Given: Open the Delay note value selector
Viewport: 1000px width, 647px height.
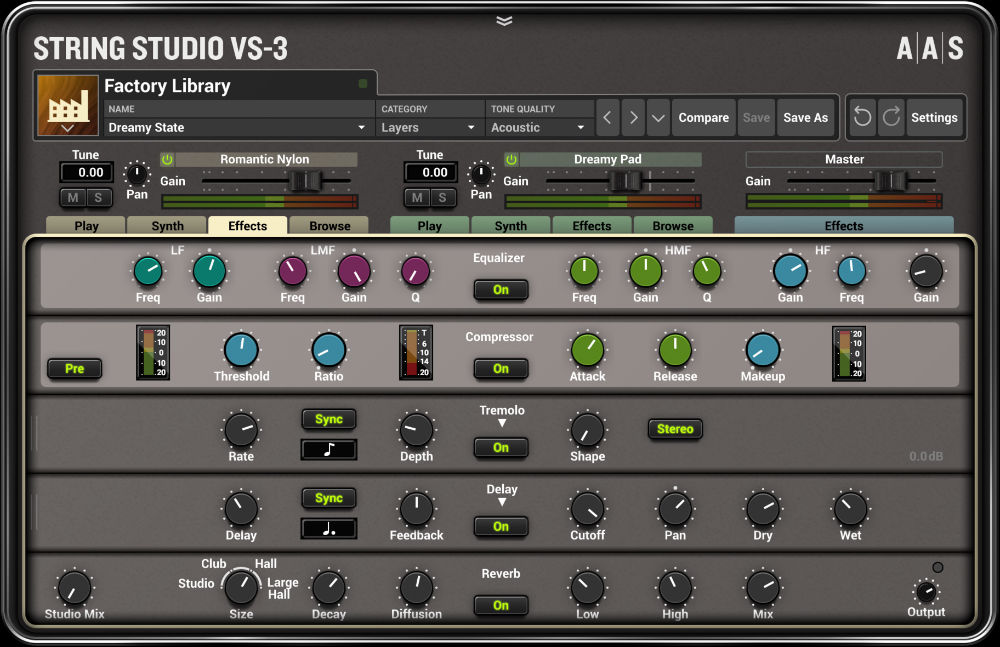Looking at the screenshot, I should tap(328, 529).
